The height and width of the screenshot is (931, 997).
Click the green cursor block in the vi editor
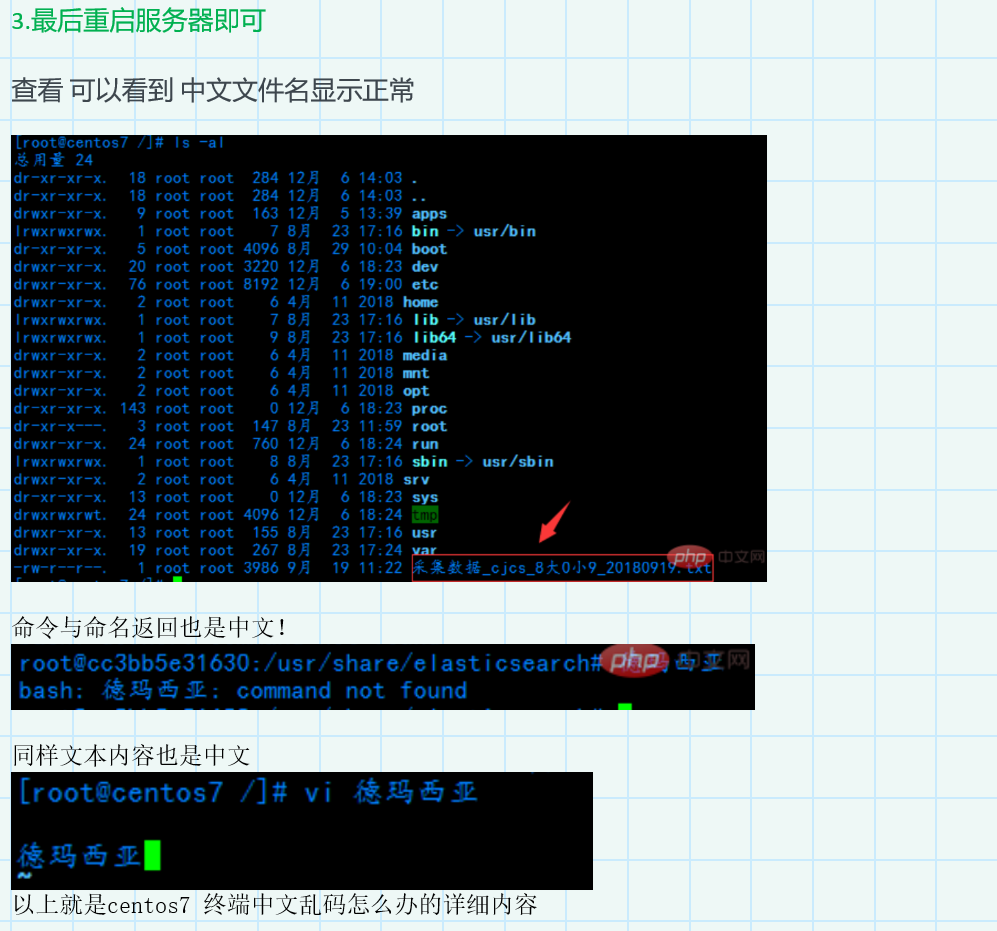152,855
